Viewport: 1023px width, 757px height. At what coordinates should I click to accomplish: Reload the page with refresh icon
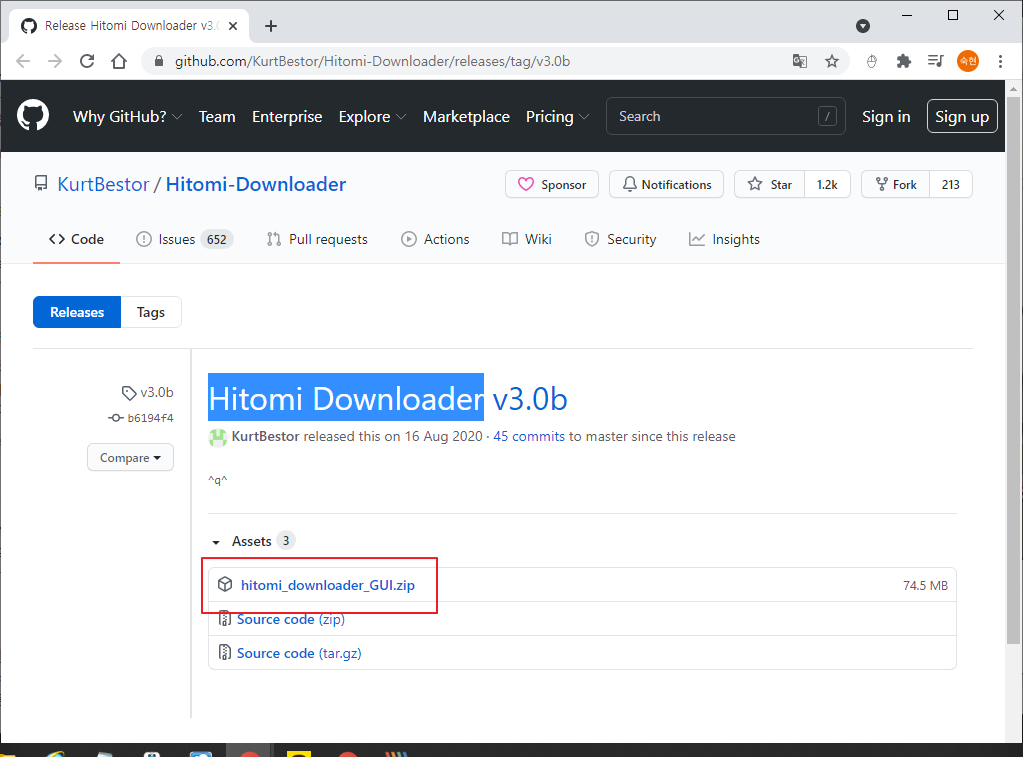(87, 61)
